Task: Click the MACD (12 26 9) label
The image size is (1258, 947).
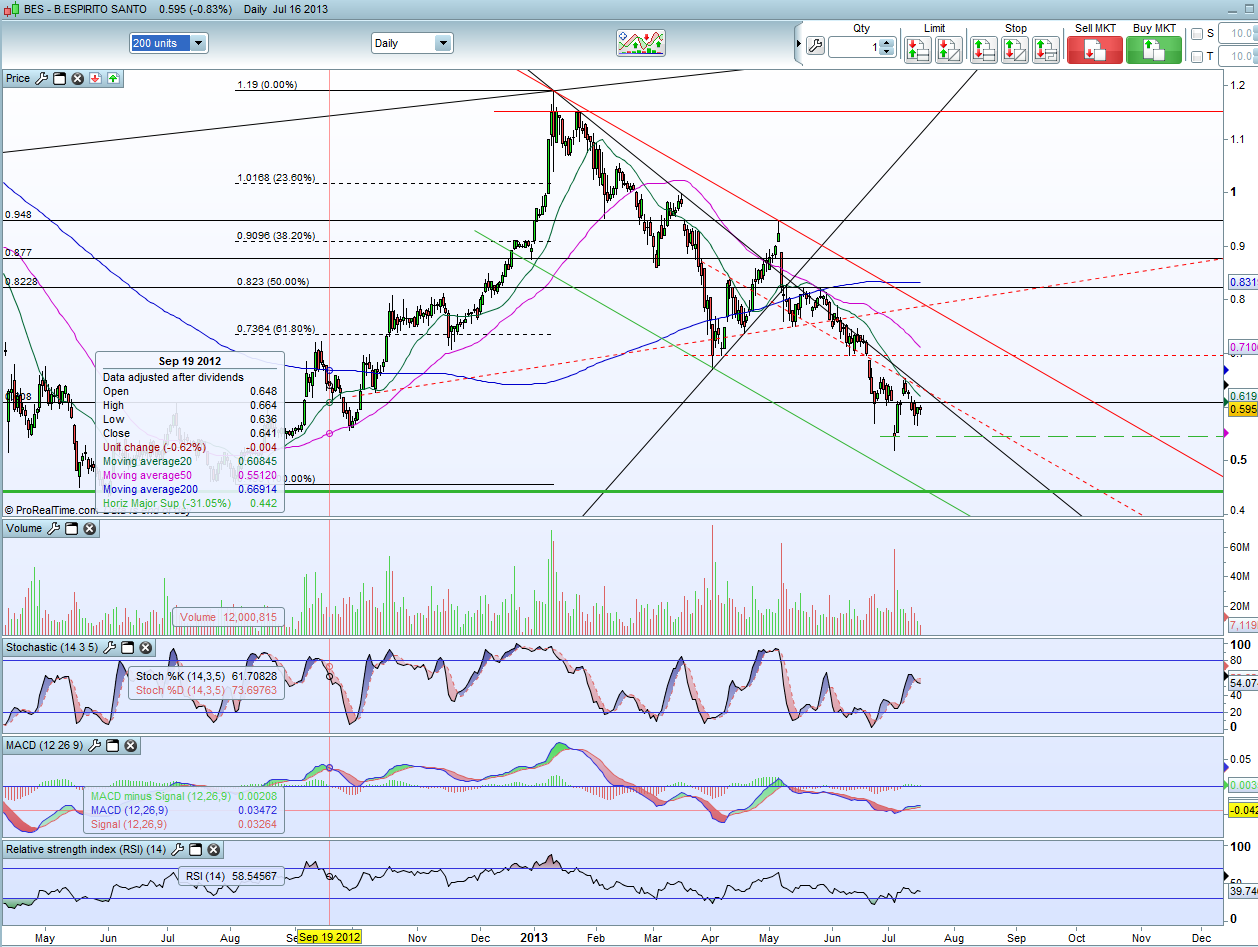Action: coord(45,745)
